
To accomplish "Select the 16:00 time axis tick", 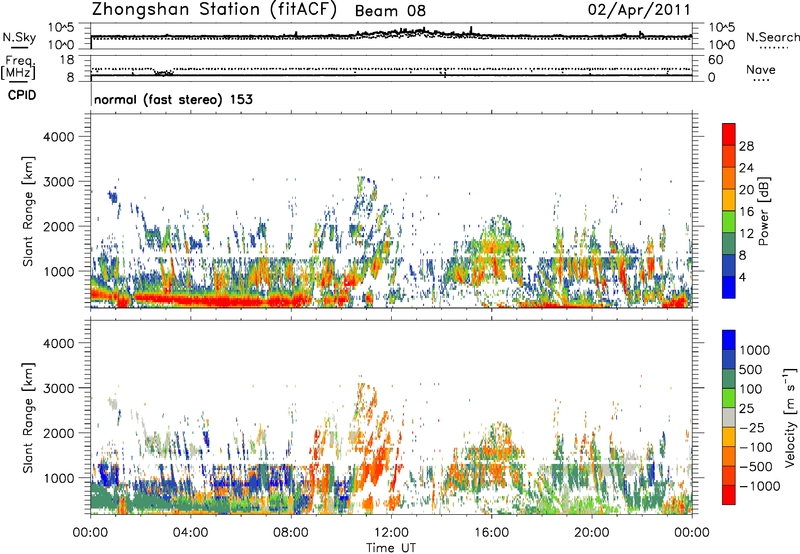I will coord(491,533).
